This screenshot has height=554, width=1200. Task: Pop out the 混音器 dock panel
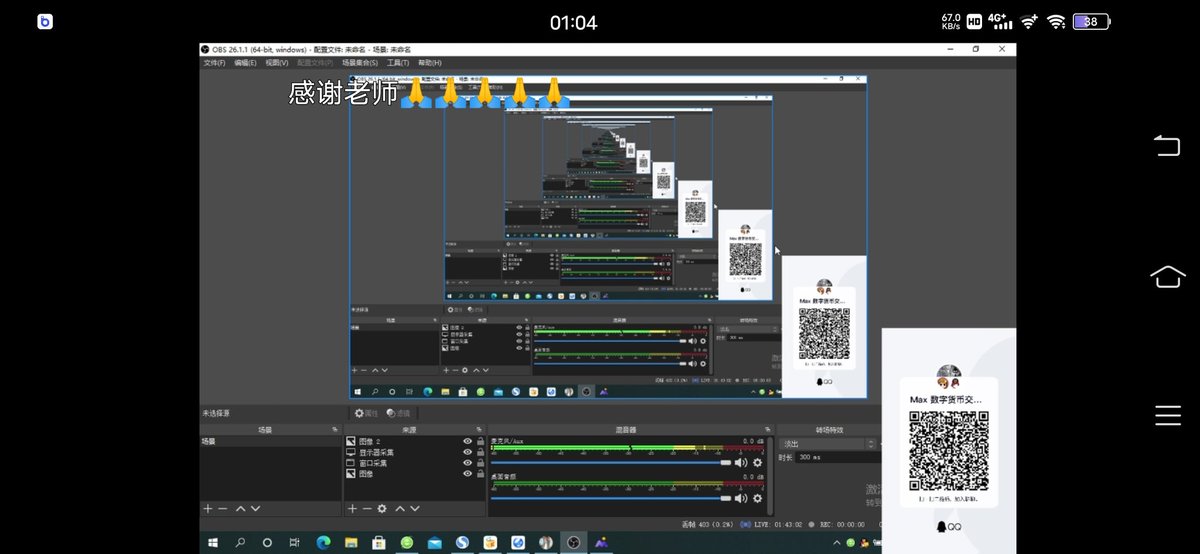tap(768, 430)
